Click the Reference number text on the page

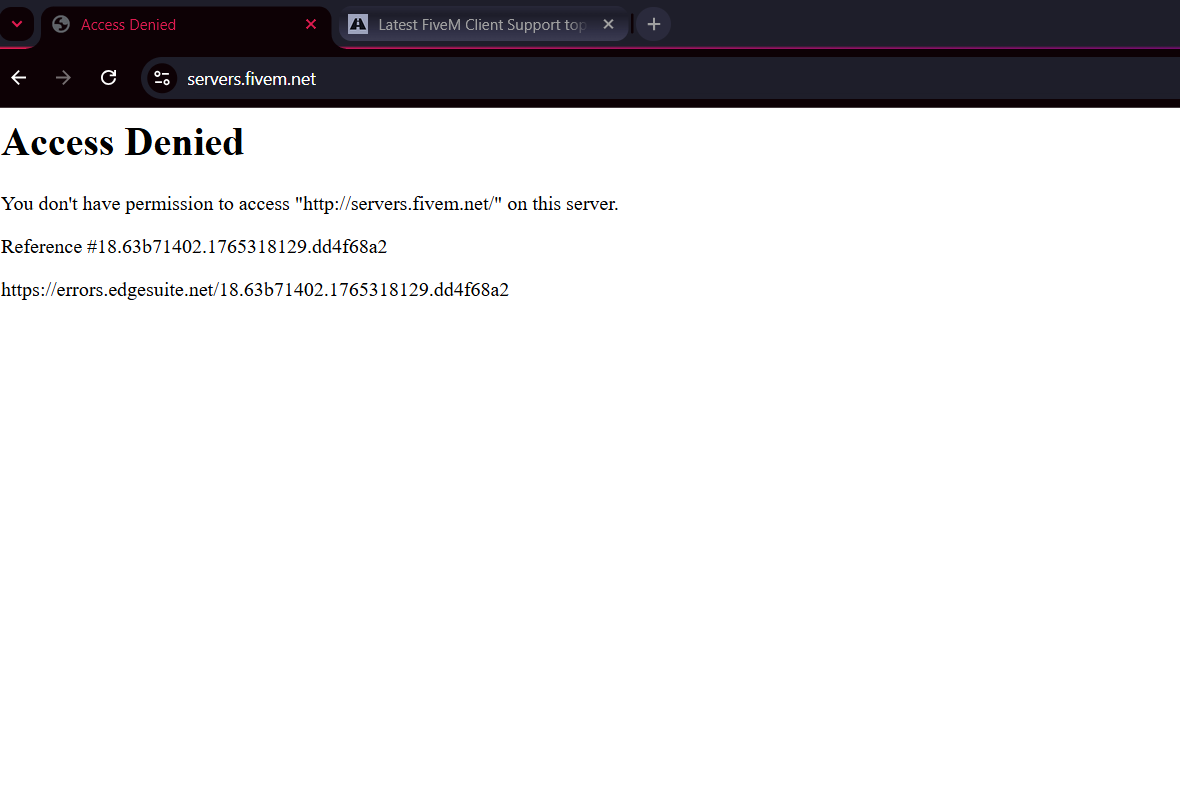(194, 246)
